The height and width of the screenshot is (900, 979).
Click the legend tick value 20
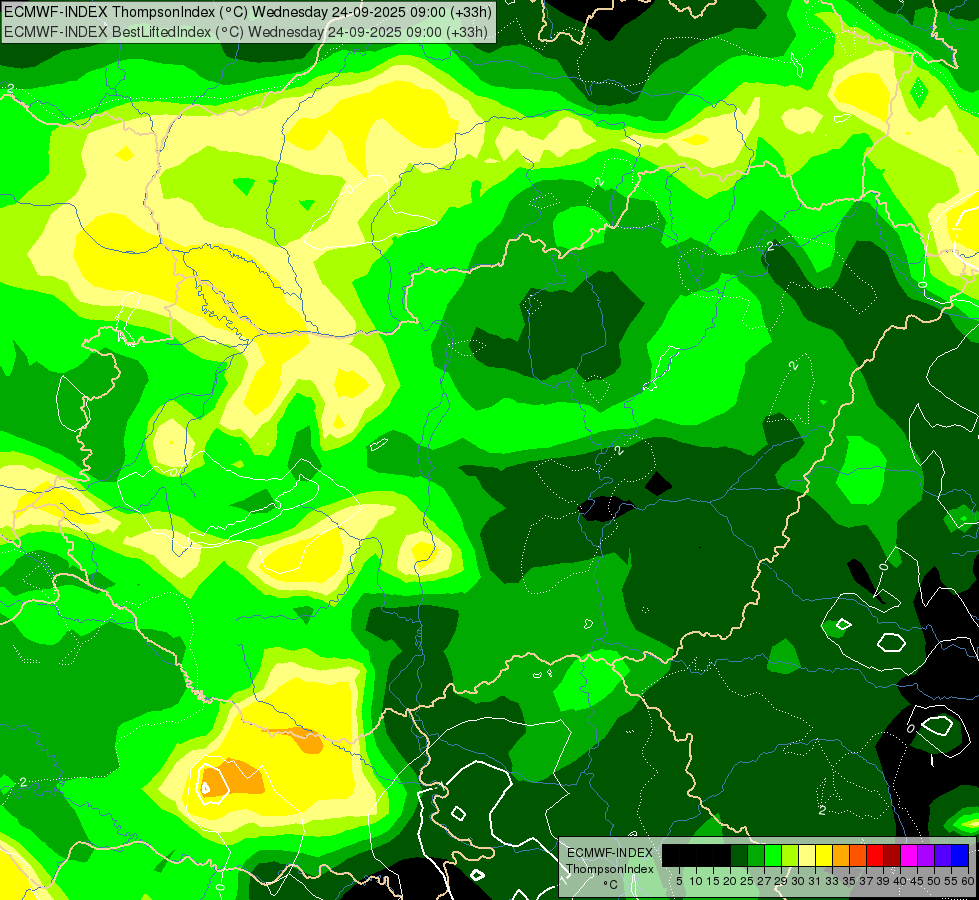pyautogui.click(x=730, y=881)
